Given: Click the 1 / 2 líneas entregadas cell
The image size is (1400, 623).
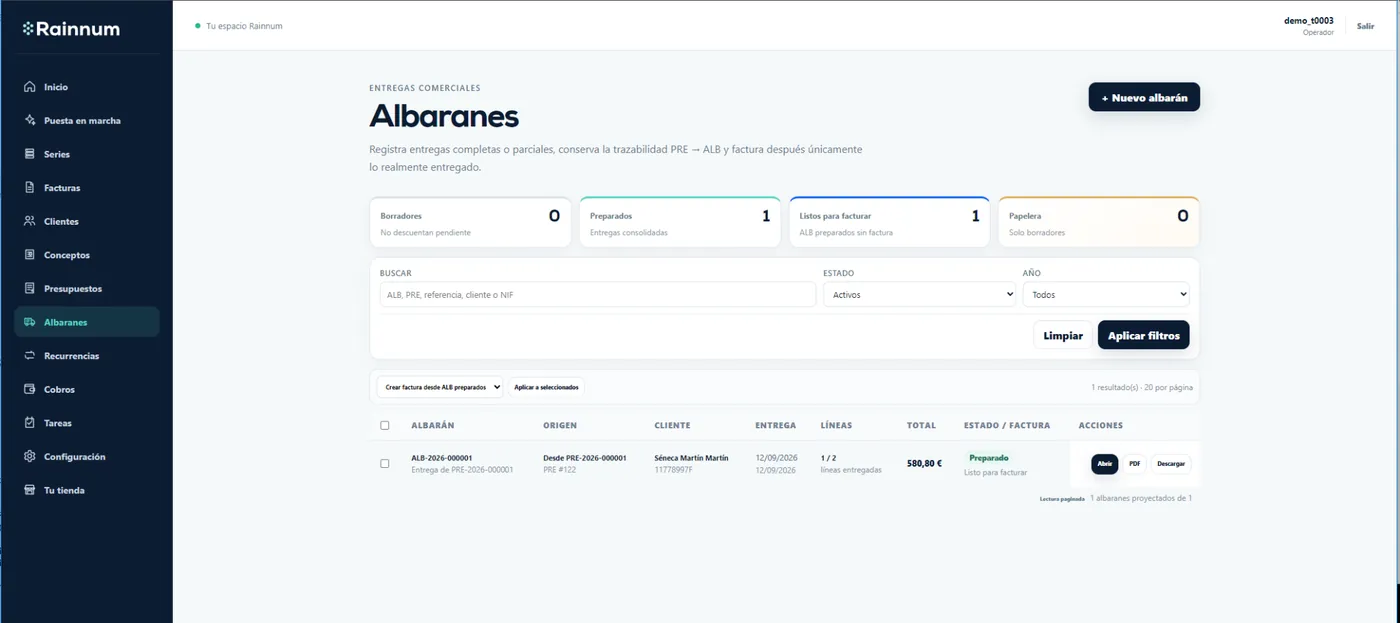Looking at the screenshot, I should [x=851, y=463].
